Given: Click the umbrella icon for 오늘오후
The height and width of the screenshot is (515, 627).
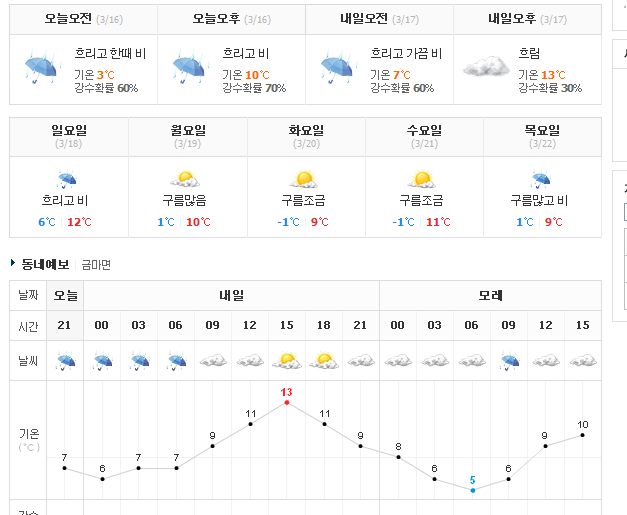Looking at the screenshot, I should (190, 67).
